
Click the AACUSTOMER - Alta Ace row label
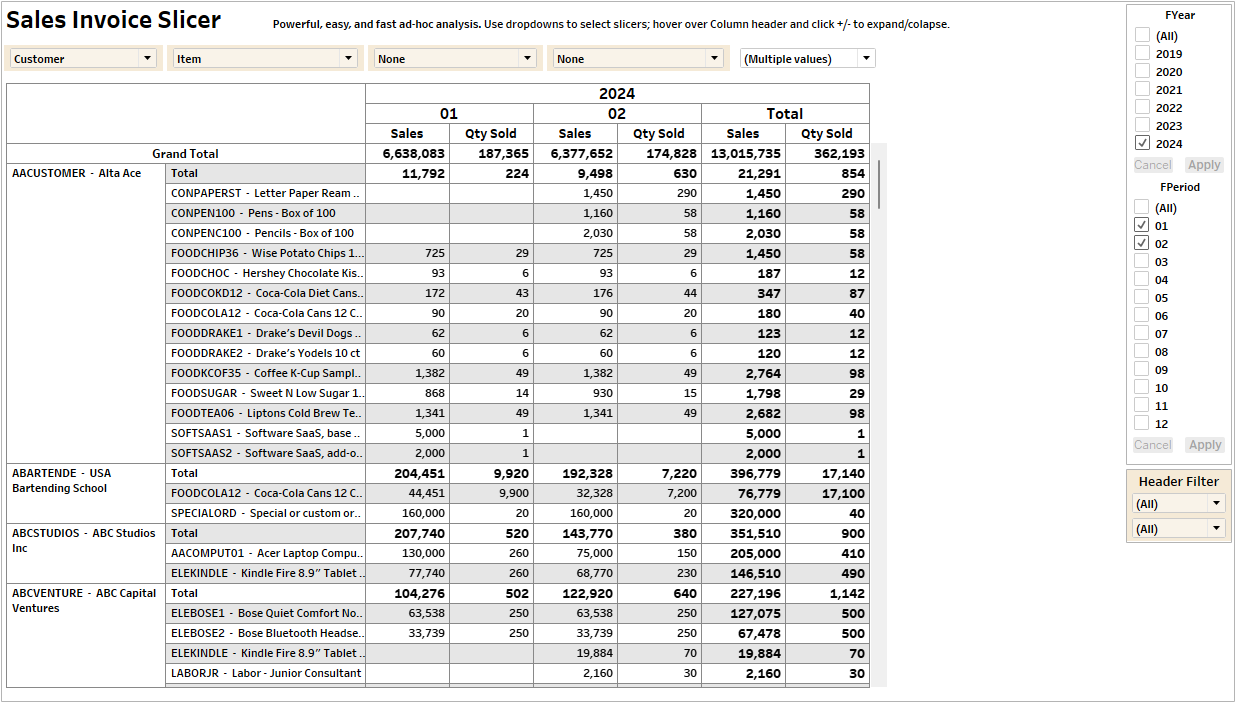click(77, 173)
